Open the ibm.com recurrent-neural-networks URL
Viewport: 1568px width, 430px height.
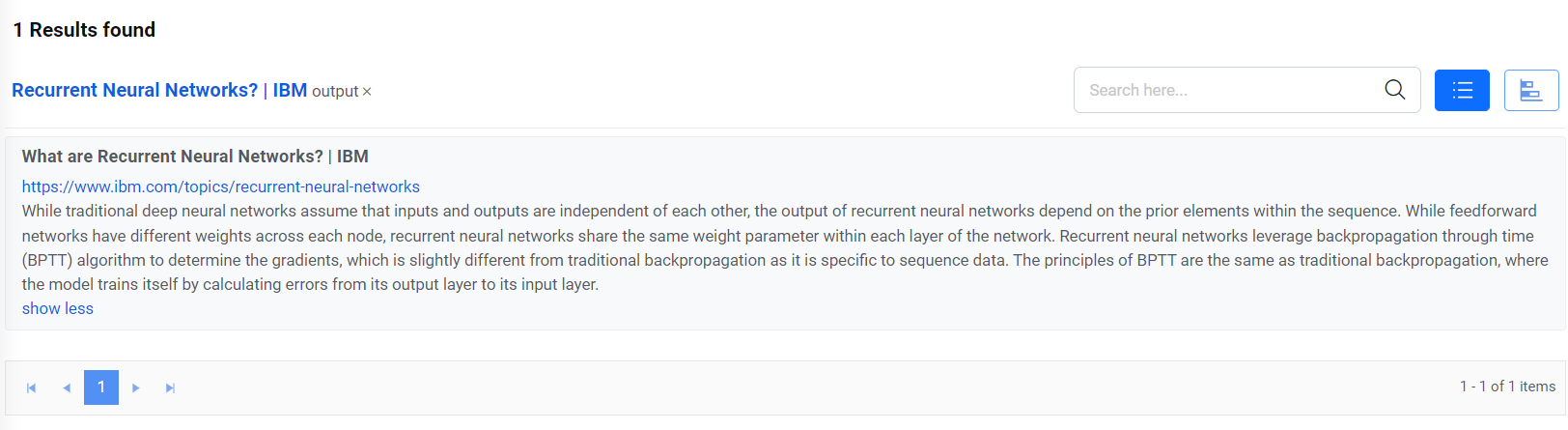(x=220, y=186)
